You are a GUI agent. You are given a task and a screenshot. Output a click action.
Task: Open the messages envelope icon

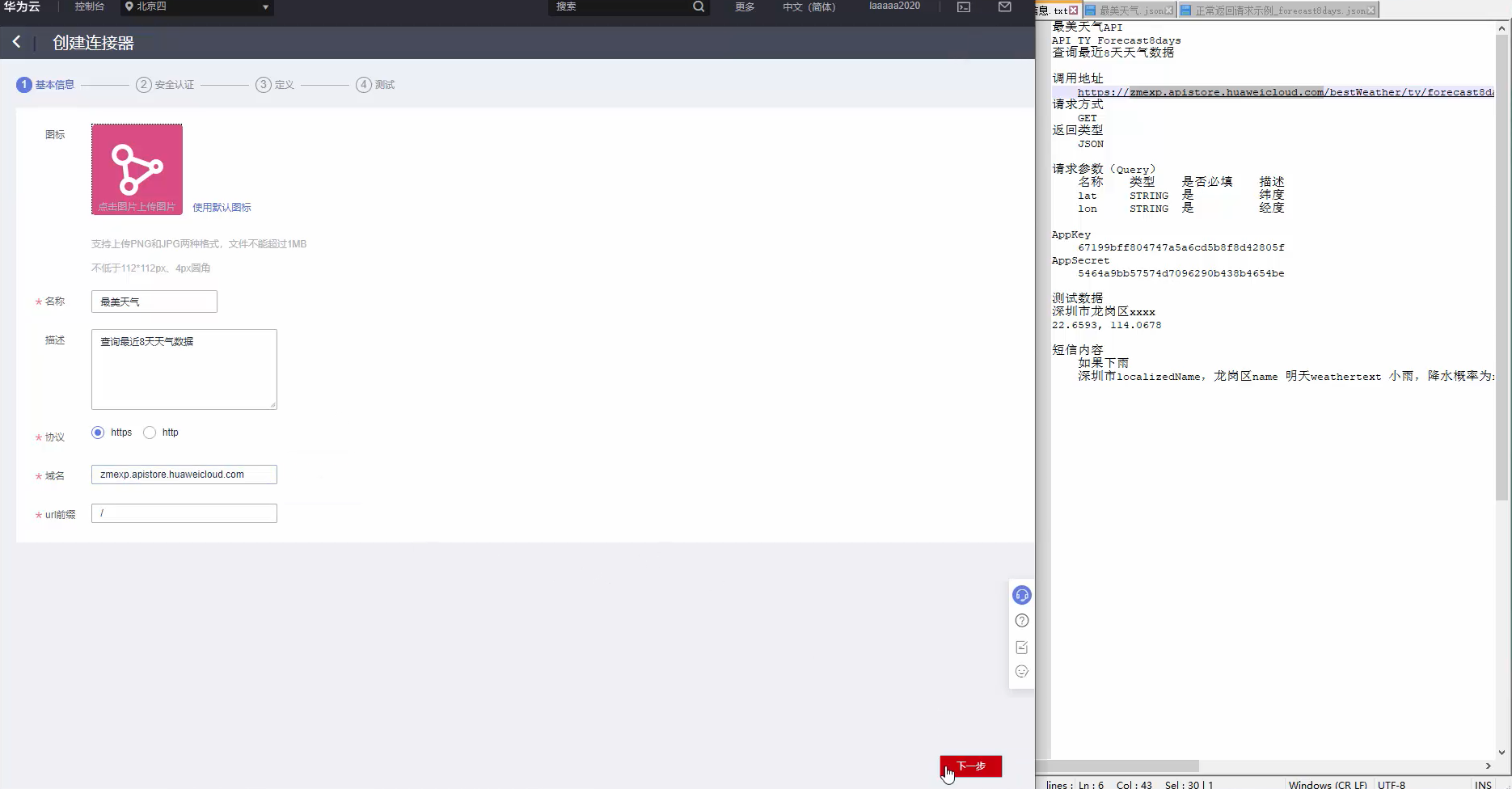pyautogui.click(x=1005, y=6)
